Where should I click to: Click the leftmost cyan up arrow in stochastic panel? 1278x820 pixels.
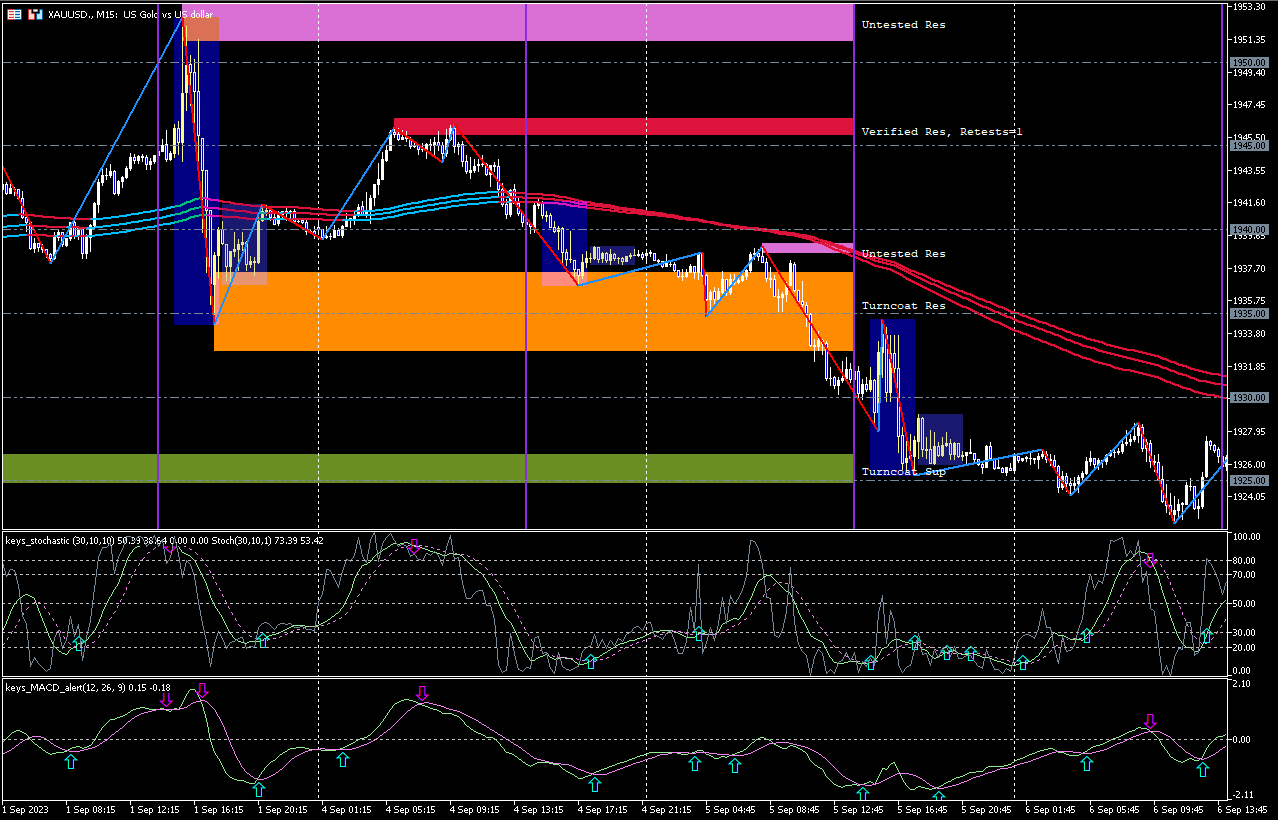[x=79, y=643]
